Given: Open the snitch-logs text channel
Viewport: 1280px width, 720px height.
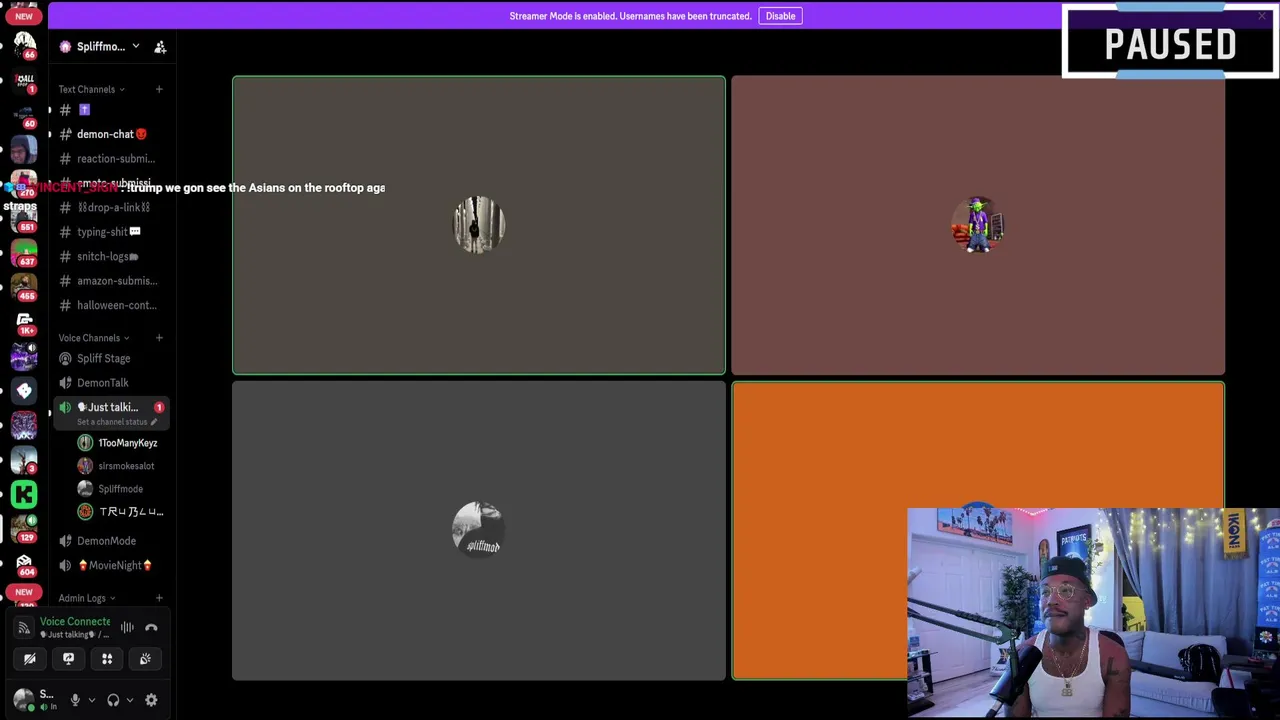Looking at the screenshot, I should tap(110, 256).
